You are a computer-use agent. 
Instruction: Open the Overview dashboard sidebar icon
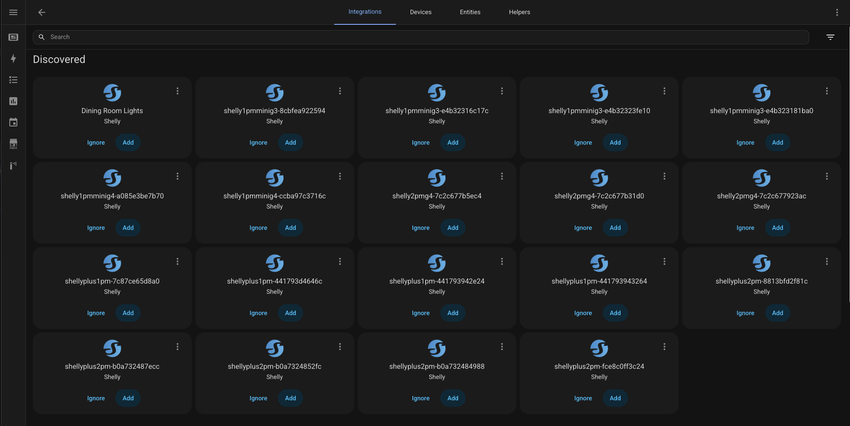click(13, 37)
